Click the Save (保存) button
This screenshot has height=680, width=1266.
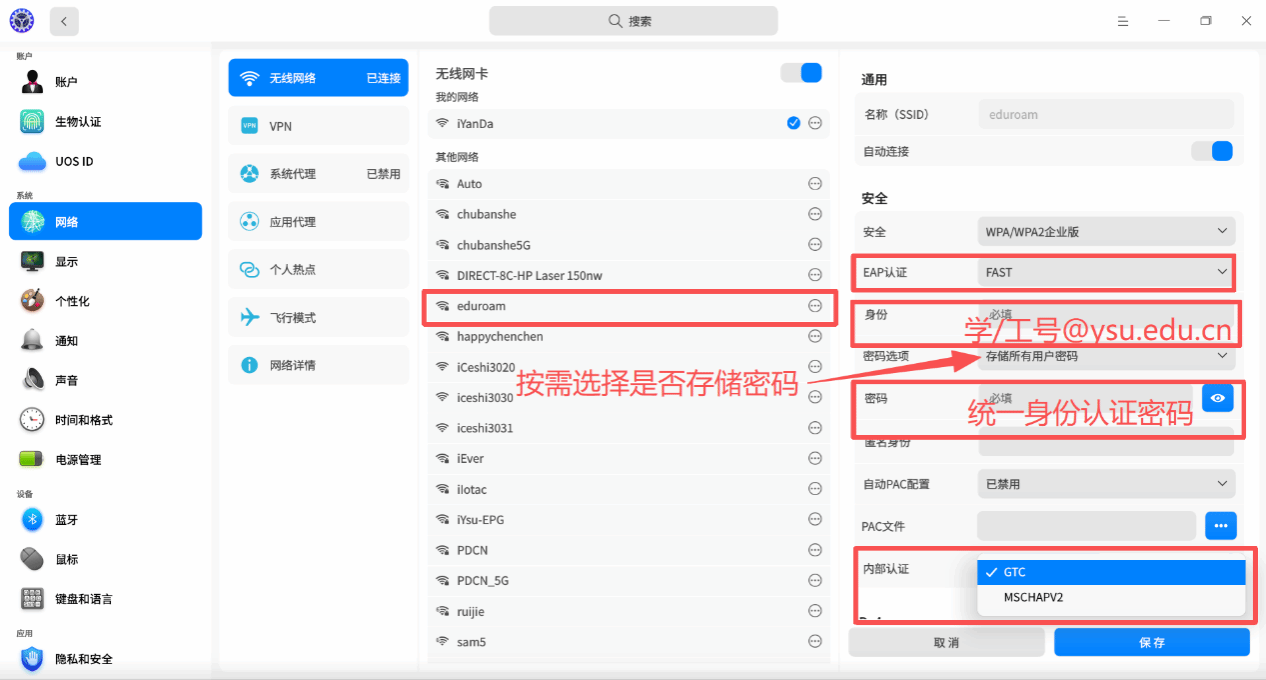point(1151,642)
